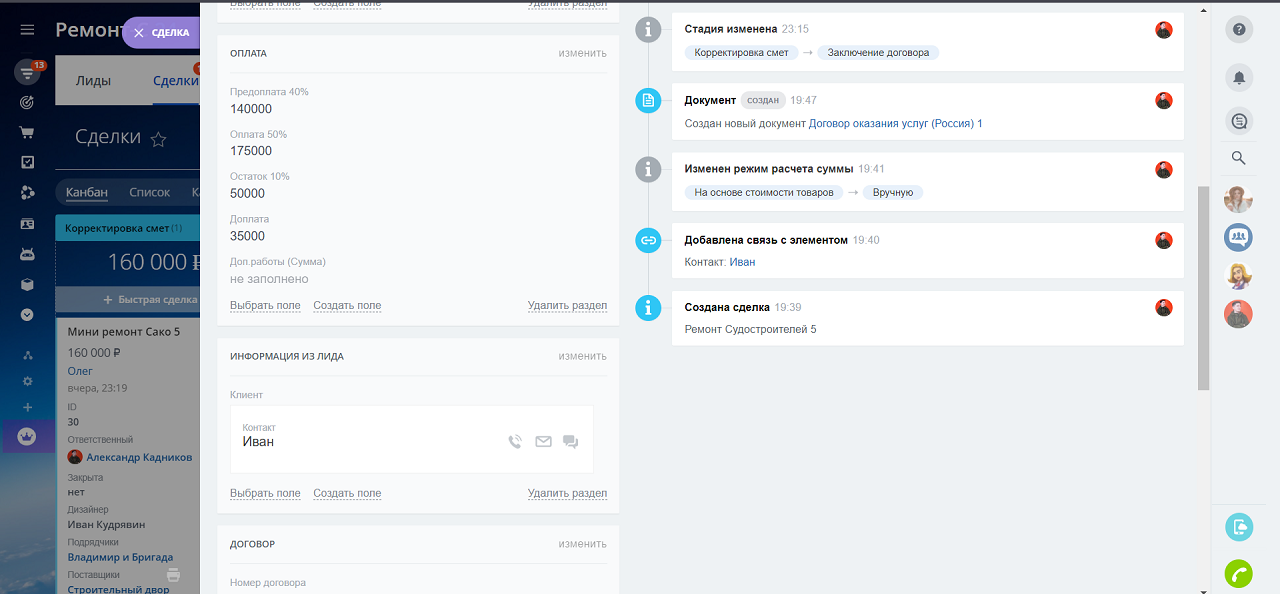Click the vertical scrollbar of timeline

pyautogui.click(x=1204, y=287)
